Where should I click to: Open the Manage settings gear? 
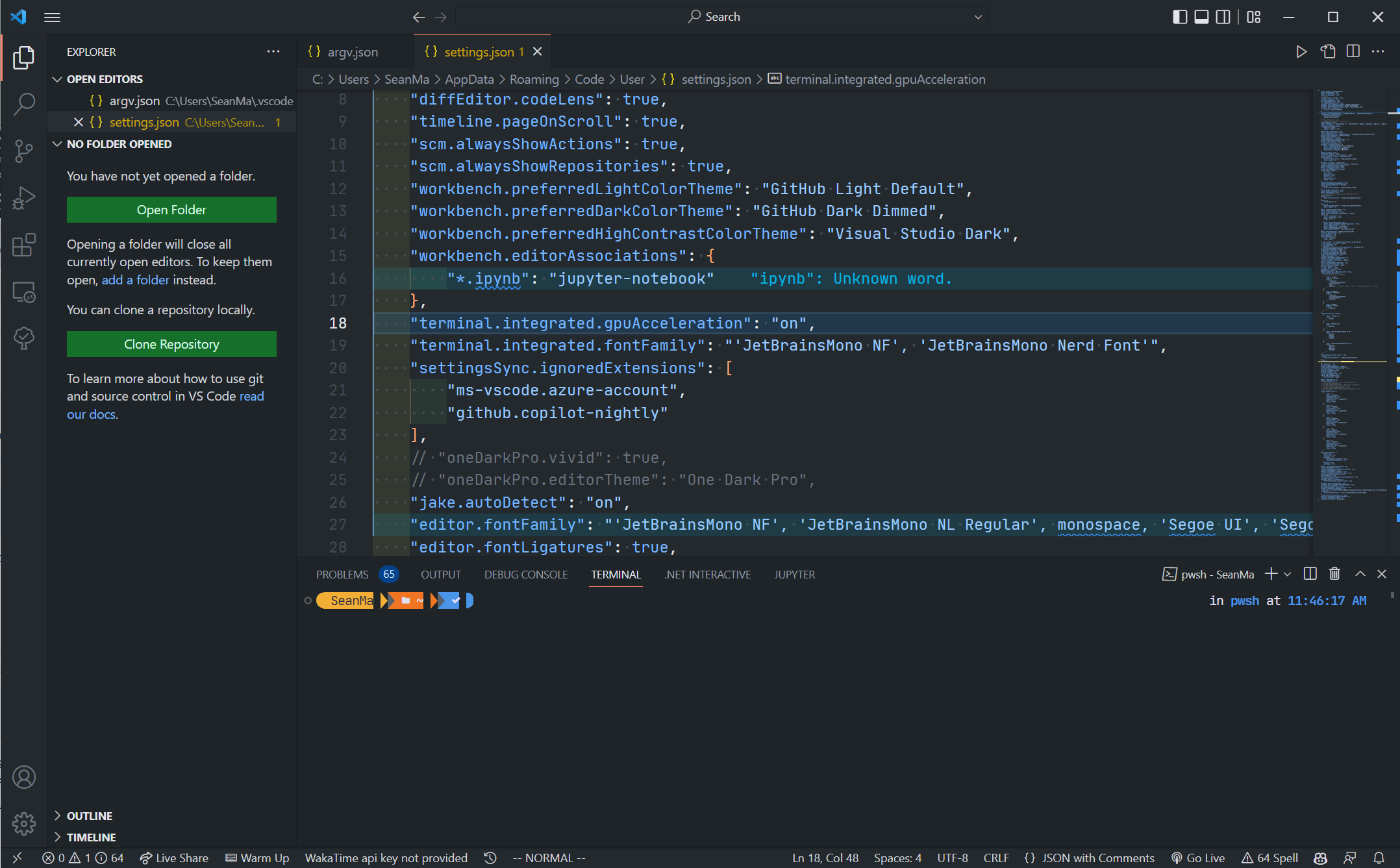click(x=24, y=823)
